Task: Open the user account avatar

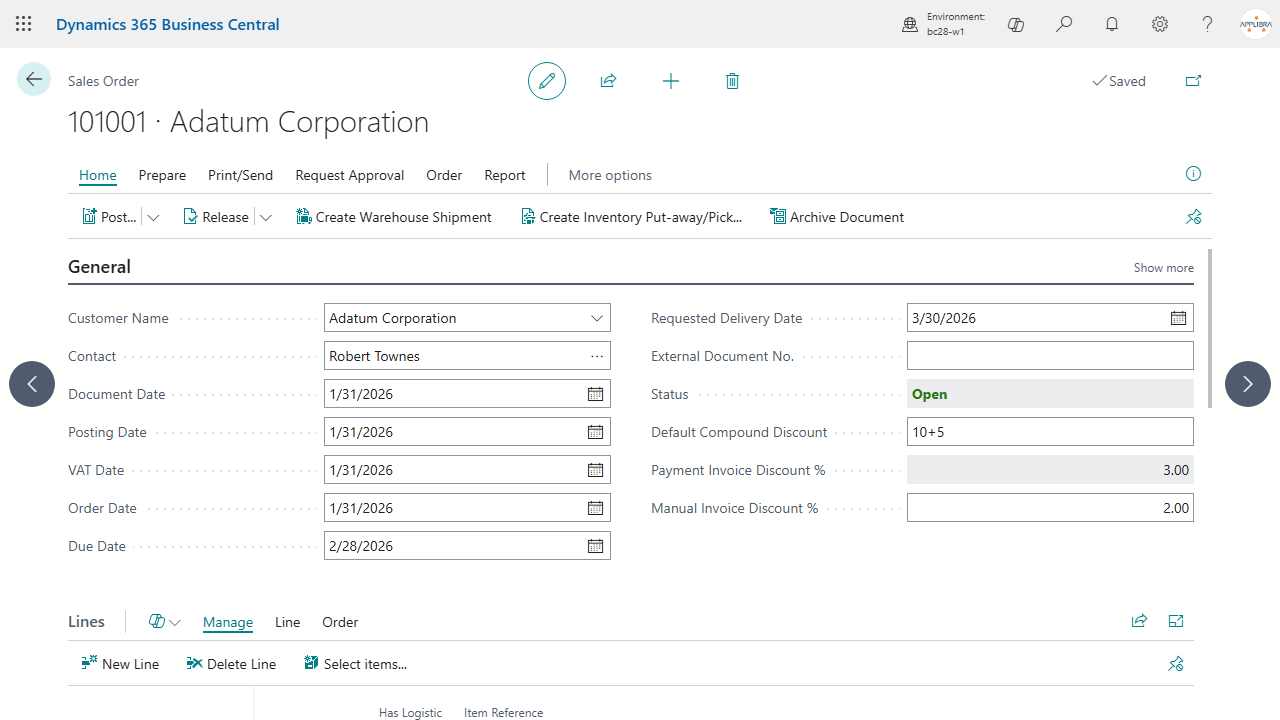Action: click(x=1256, y=24)
